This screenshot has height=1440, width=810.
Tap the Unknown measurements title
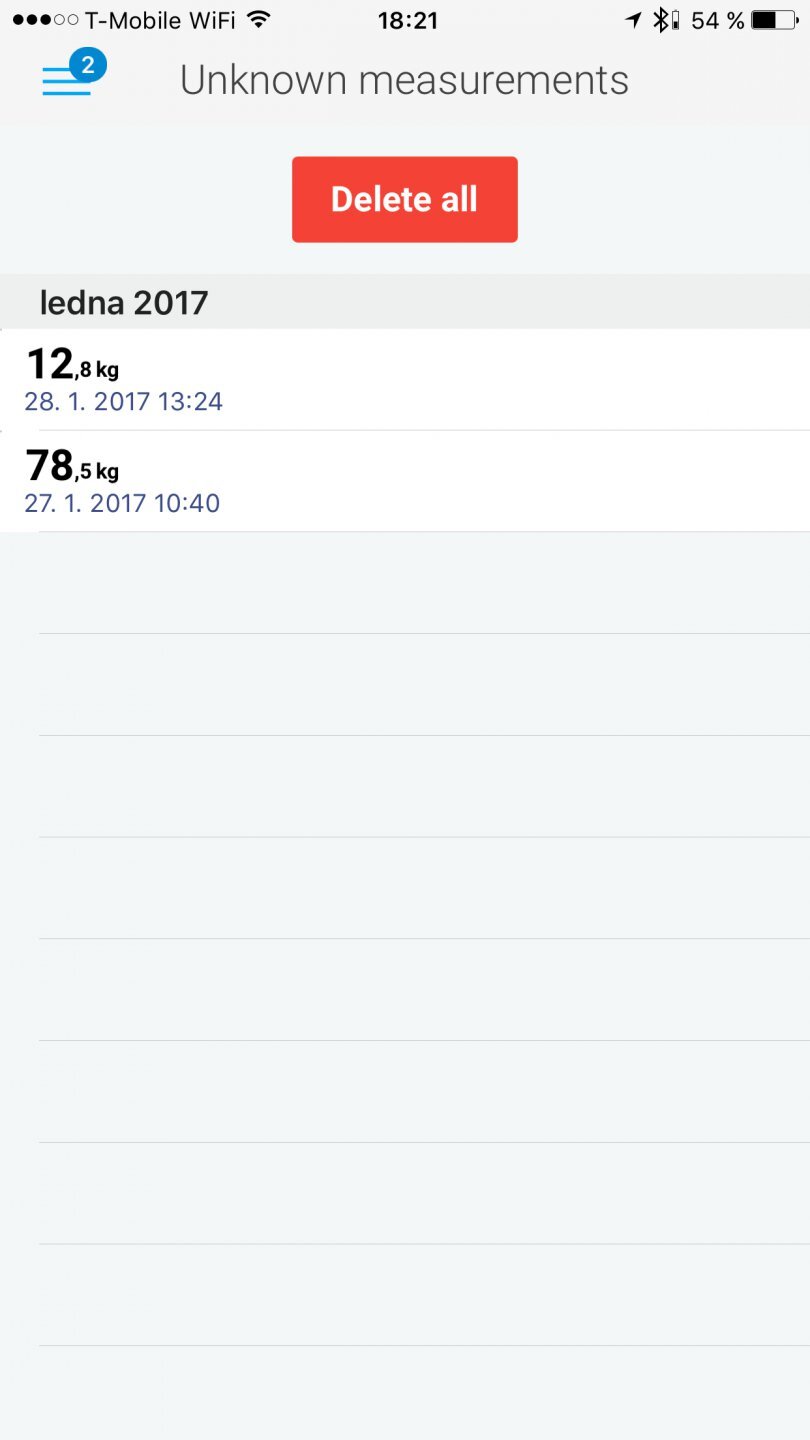point(404,80)
